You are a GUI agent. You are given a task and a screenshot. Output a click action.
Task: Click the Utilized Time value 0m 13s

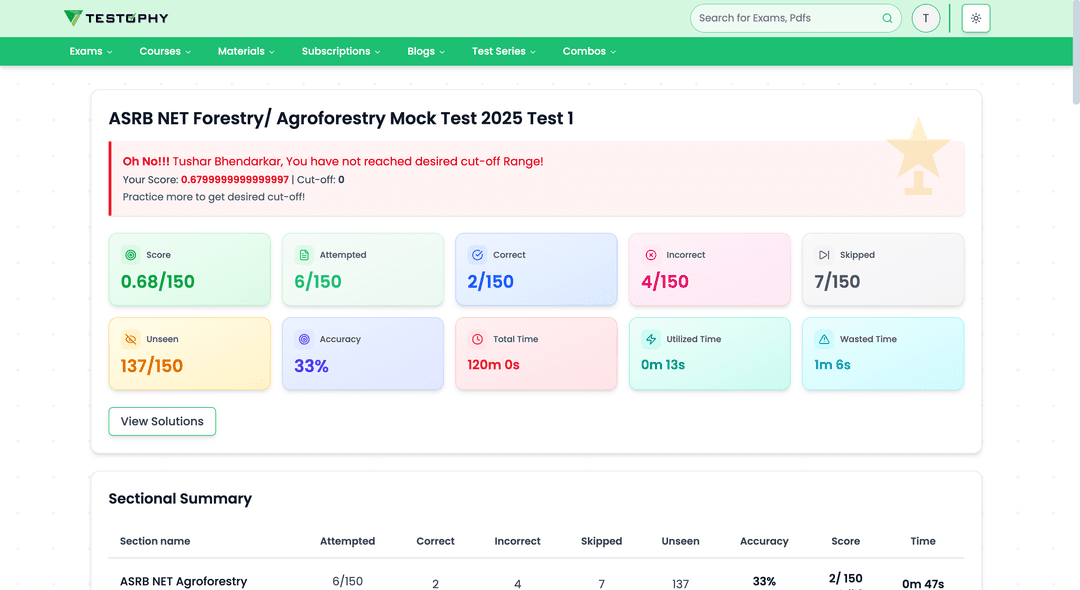pos(663,365)
